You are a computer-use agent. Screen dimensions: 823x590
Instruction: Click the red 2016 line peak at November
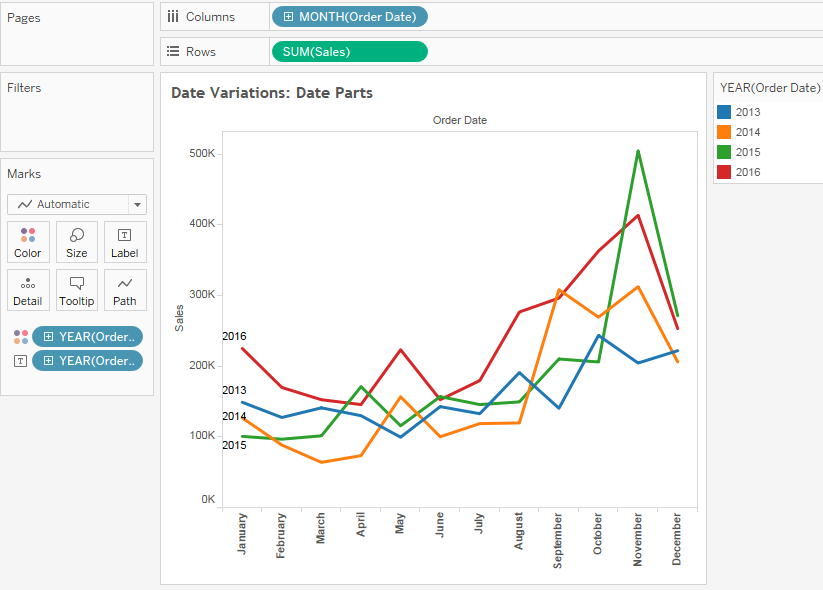[x=638, y=215]
